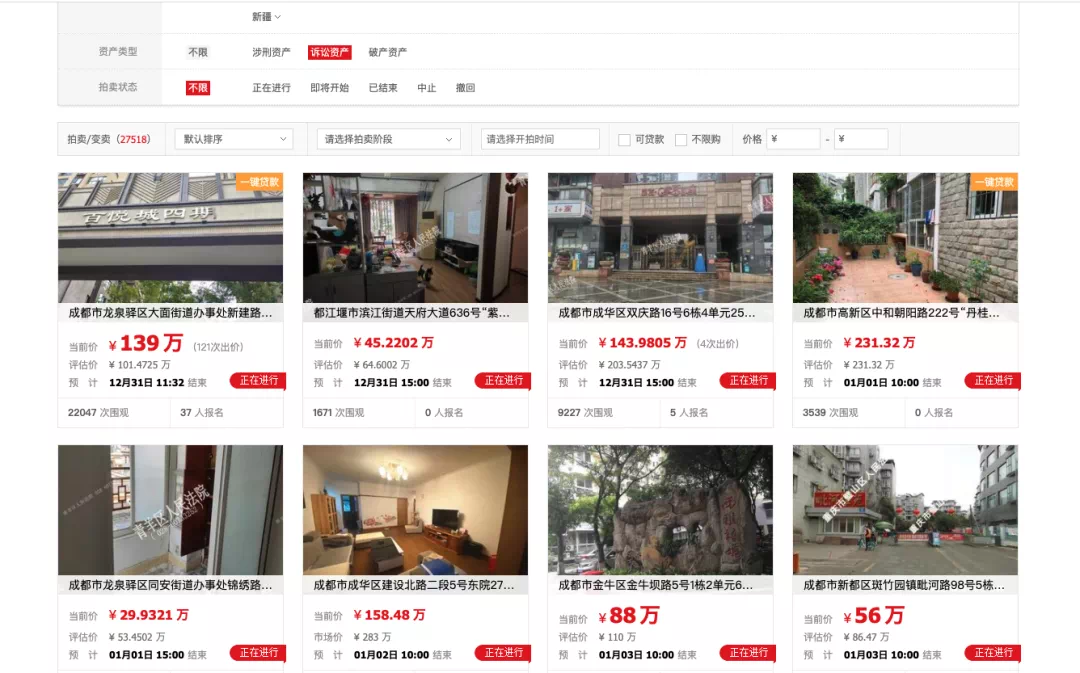Click the (121次出价) bid count
The width and height of the screenshot is (1080, 673).
pyautogui.click(x=218, y=347)
